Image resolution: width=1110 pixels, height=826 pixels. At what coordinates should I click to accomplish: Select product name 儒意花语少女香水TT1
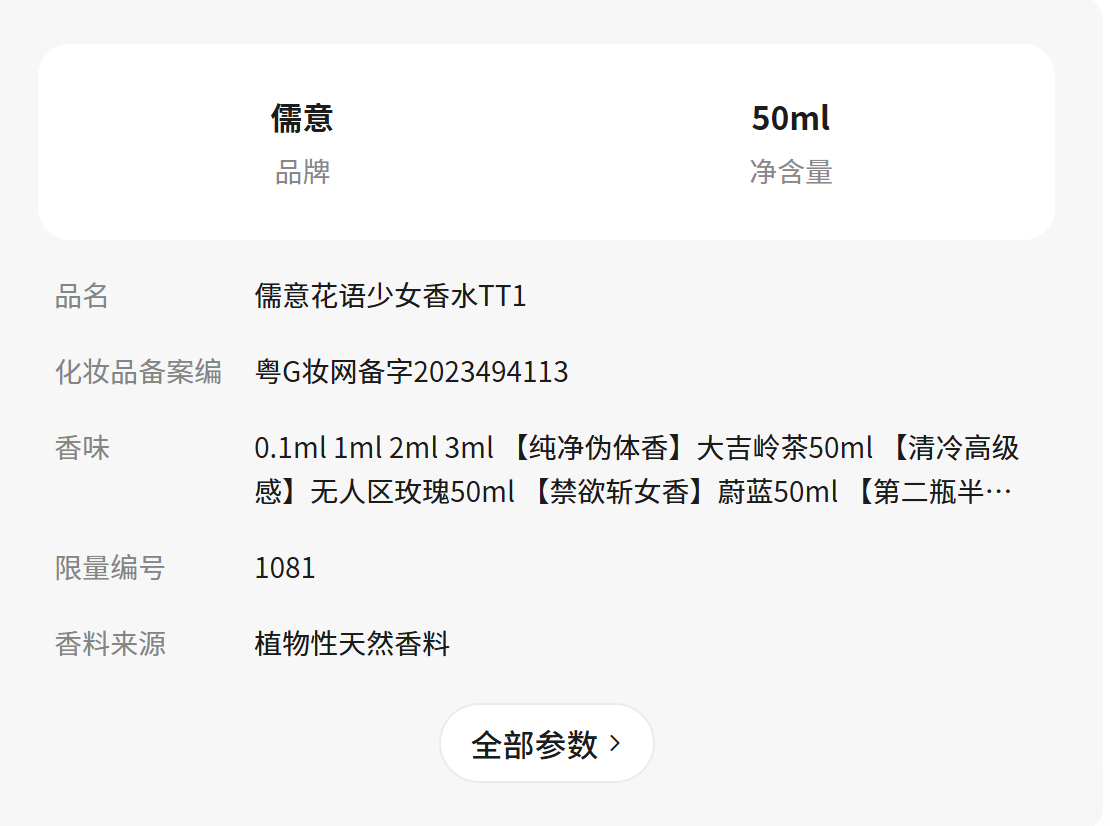[390, 296]
